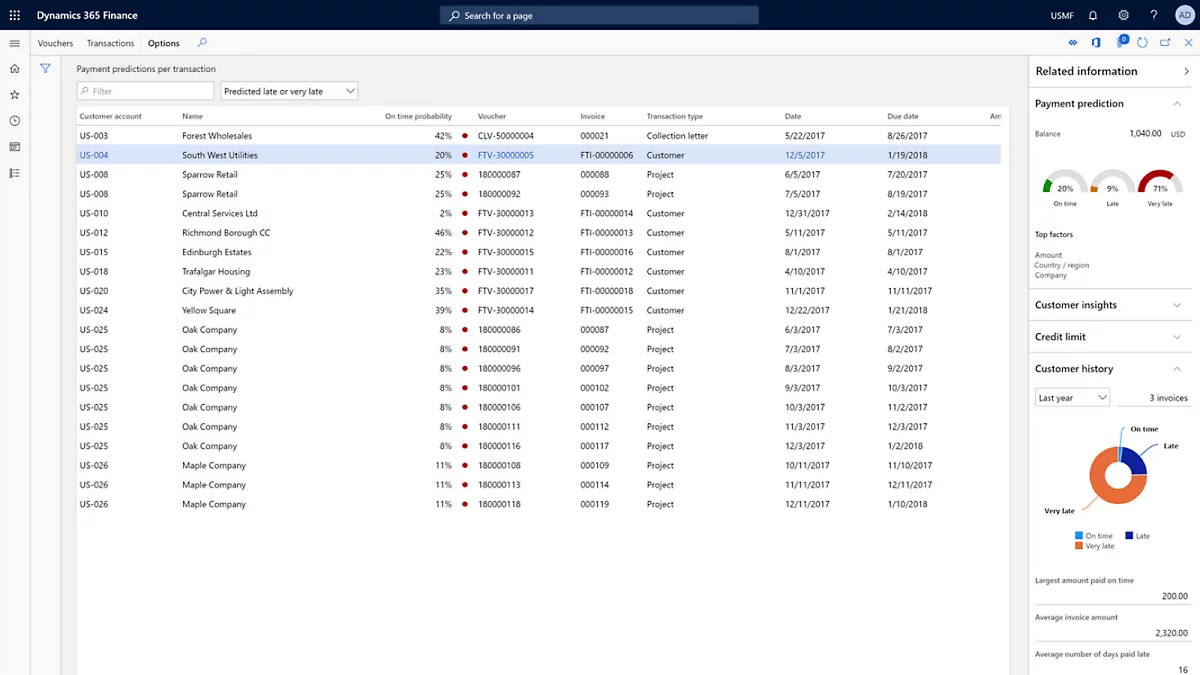Sort by Customer account column header

point(111,117)
